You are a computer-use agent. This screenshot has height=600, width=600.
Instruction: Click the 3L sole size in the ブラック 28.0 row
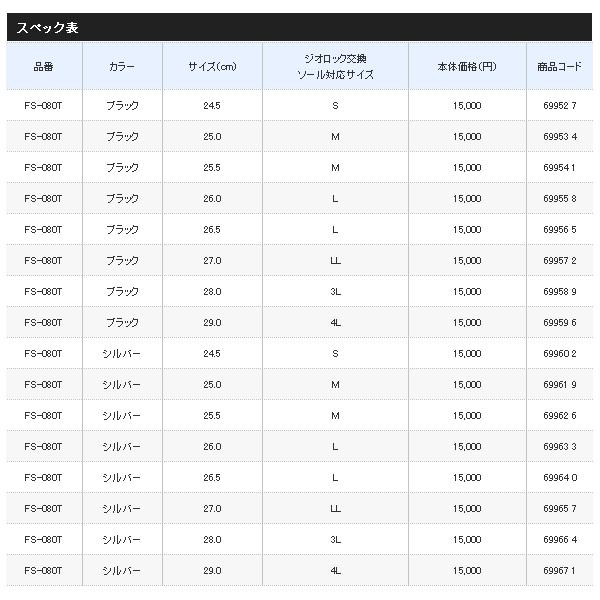(x=335, y=291)
